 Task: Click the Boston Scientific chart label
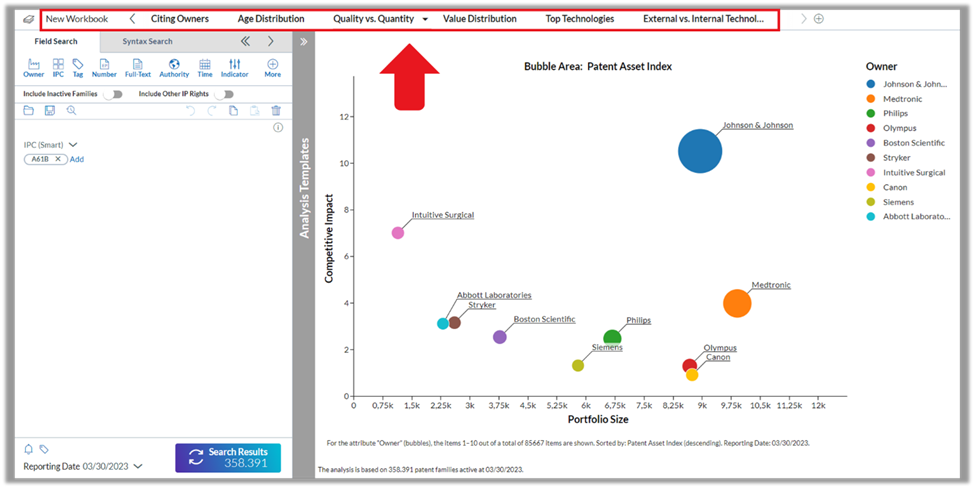point(544,319)
